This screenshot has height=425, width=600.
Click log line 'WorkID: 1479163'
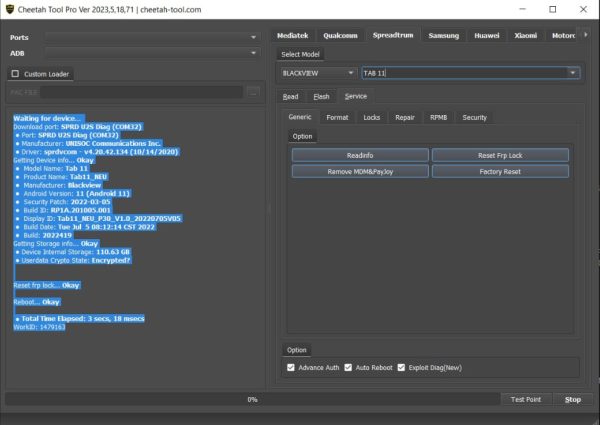click(39, 327)
